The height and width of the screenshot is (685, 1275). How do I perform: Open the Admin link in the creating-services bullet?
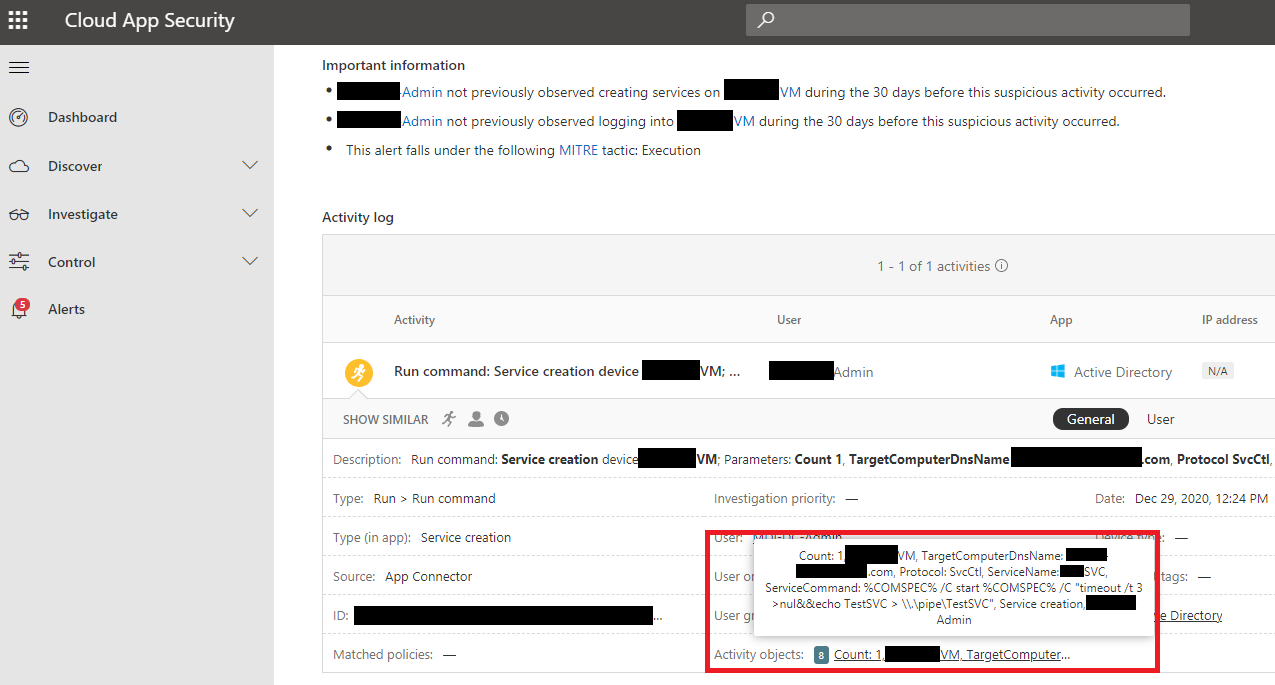pyautogui.click(x=422, y=92)
